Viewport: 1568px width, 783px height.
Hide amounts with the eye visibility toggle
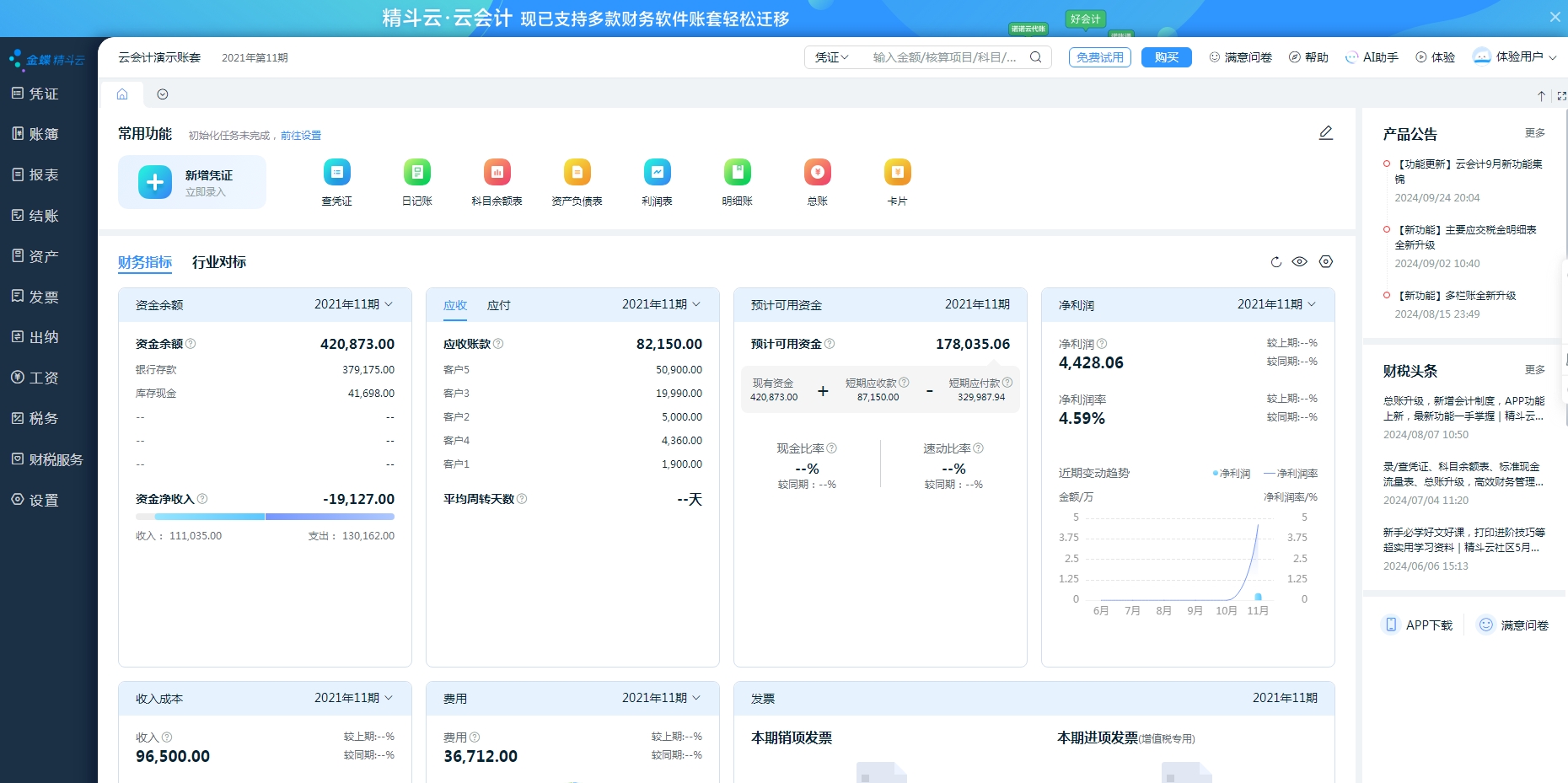(1300, 262)
